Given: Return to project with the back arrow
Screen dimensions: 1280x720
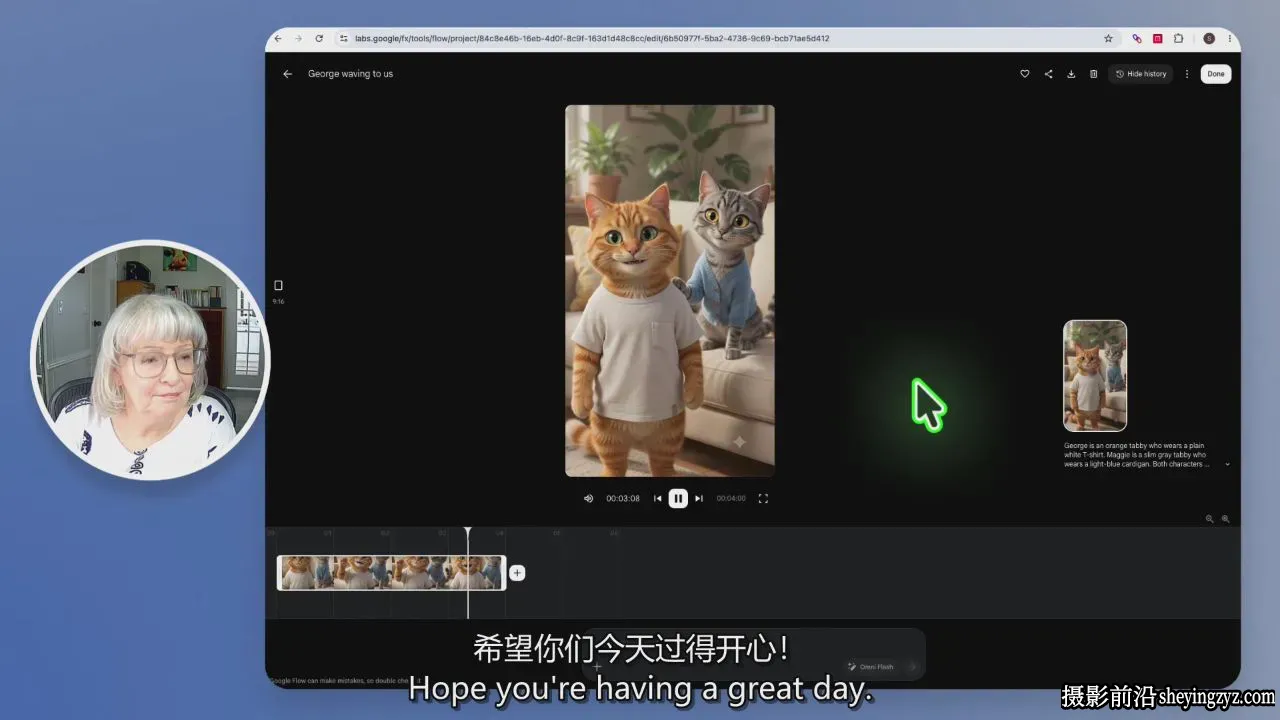Looking at the screenshot, I should point(287,74).
